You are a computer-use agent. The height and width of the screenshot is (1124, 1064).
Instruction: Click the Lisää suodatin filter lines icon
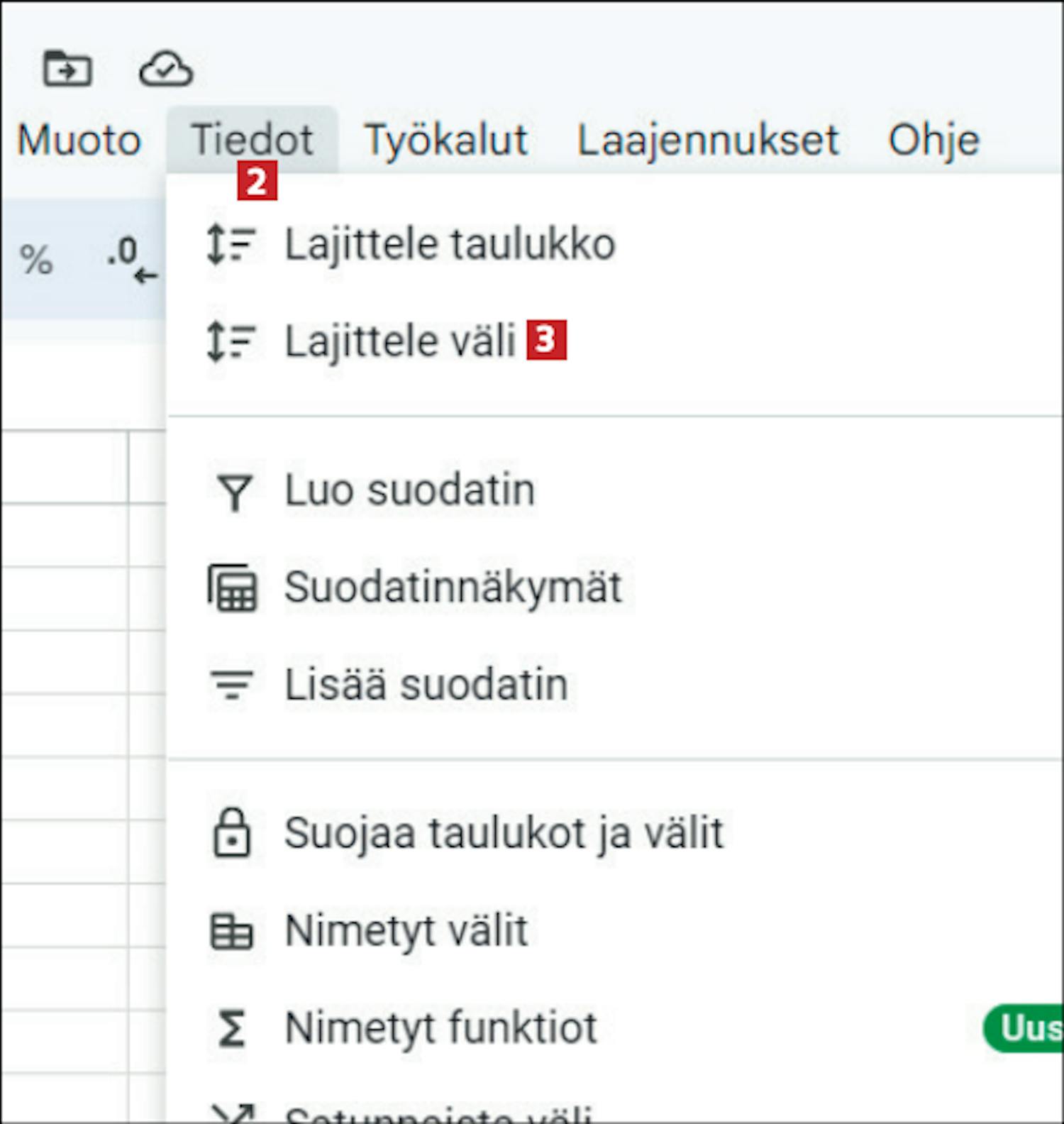(x=232, y=685)
